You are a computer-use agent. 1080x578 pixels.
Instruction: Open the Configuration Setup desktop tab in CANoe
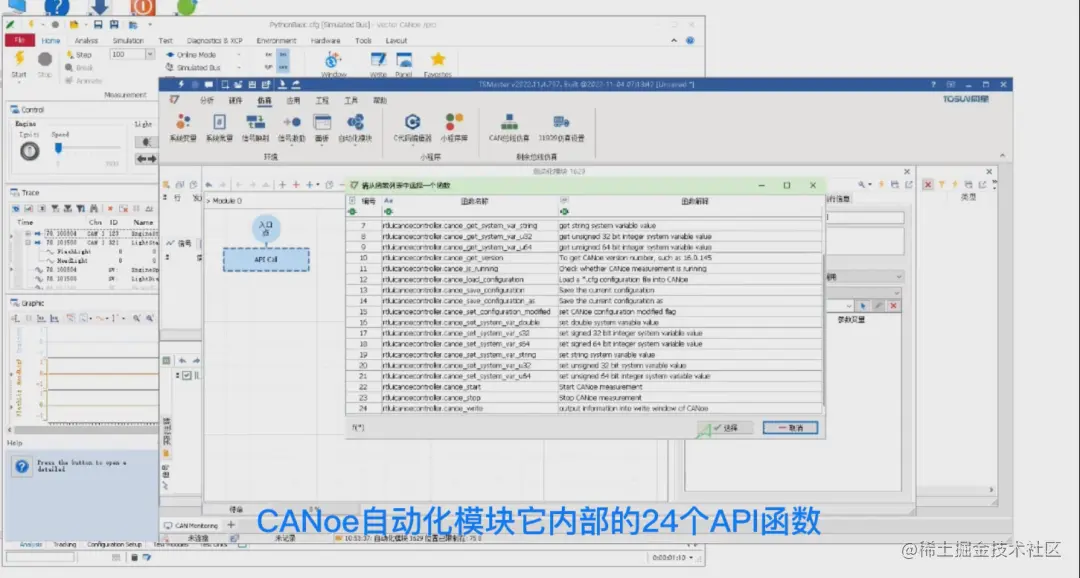coord(114,544)
